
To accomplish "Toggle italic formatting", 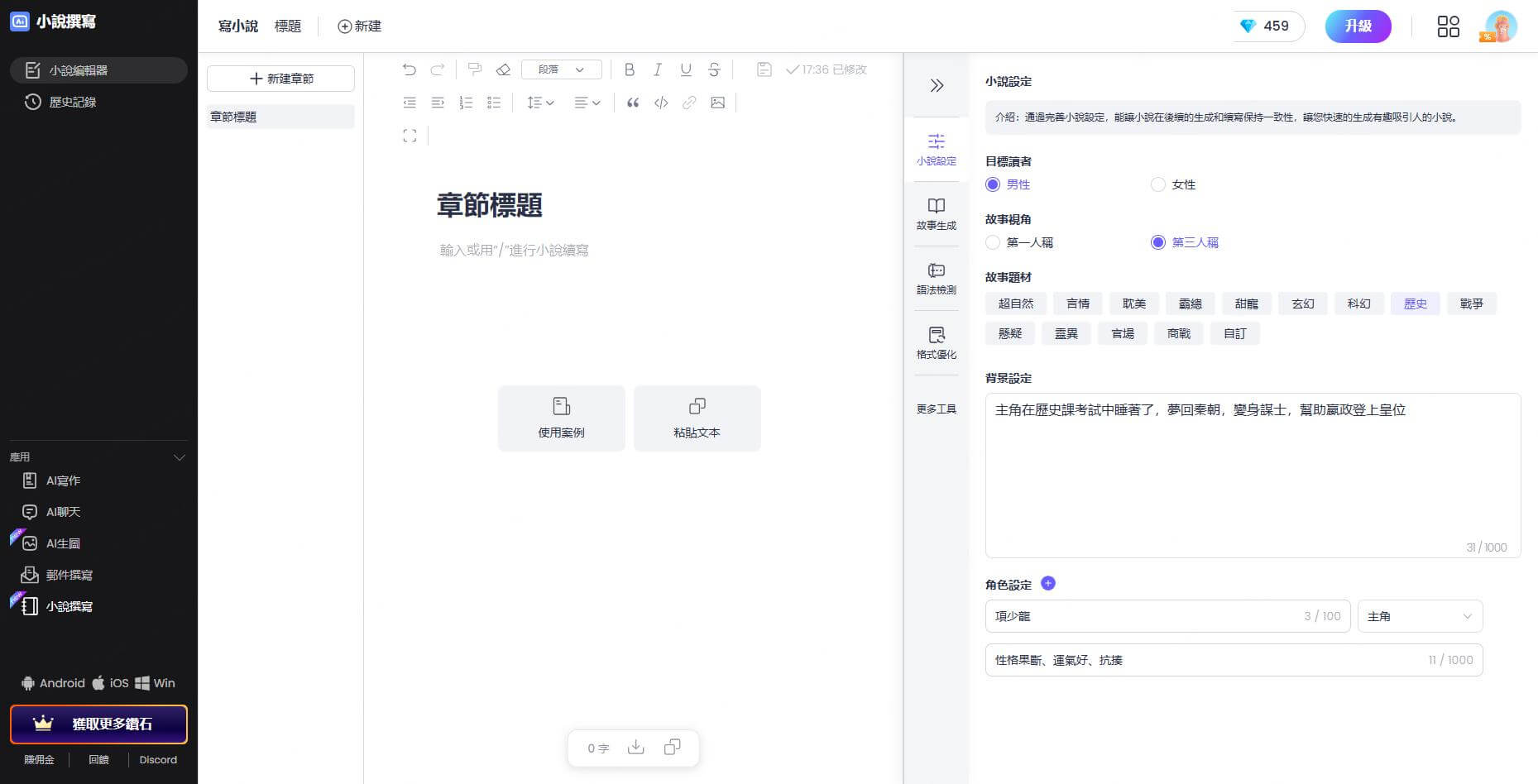I will tap(658, 69).
